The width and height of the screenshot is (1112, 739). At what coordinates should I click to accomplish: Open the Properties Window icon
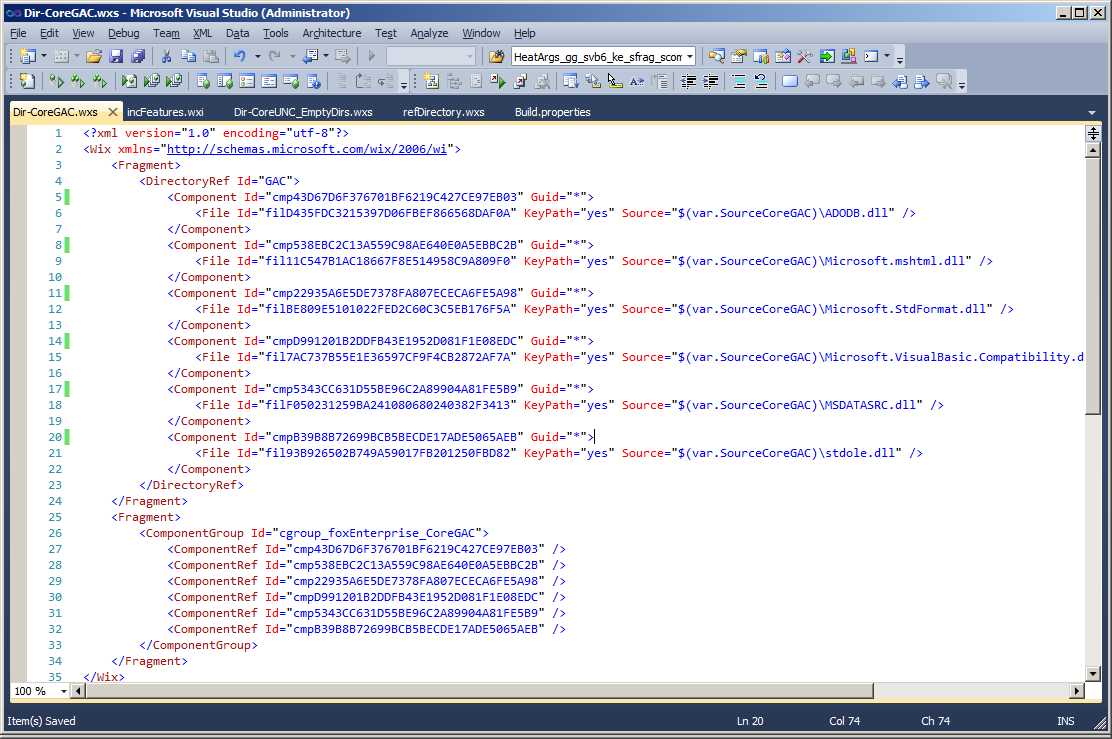tap(738, 56)
